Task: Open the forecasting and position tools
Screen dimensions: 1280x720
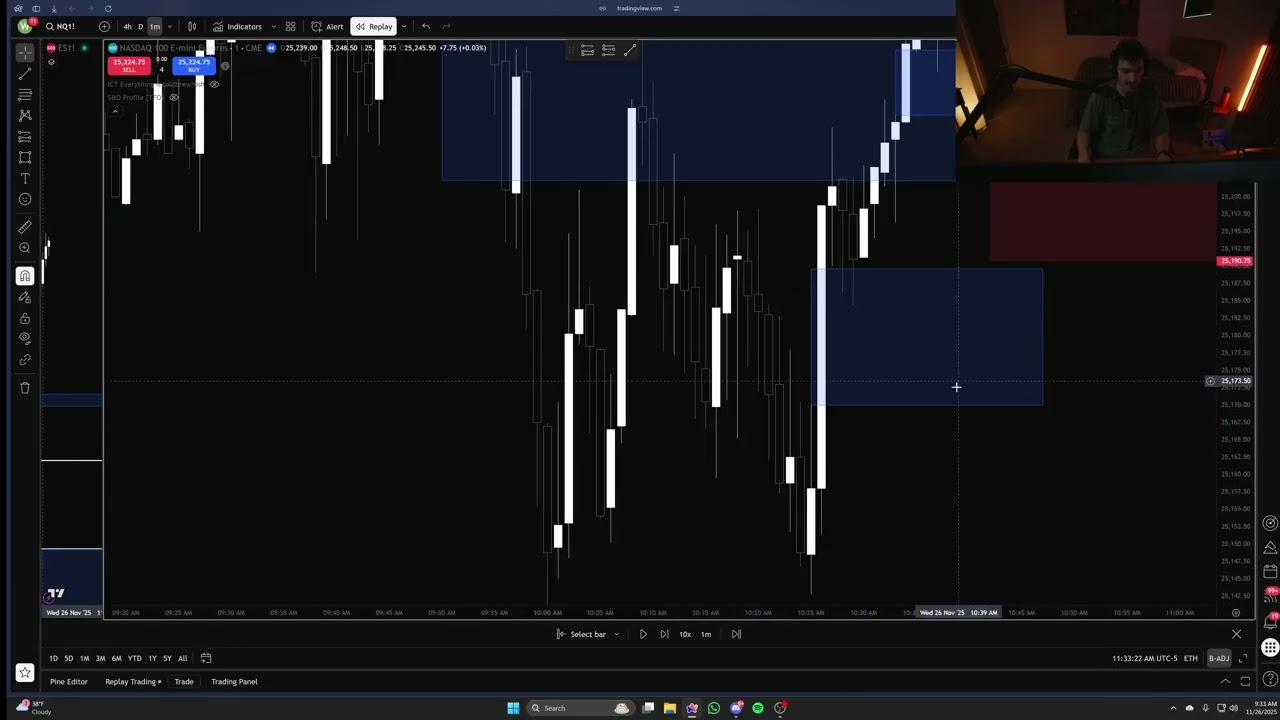Action: coord(25,136)
